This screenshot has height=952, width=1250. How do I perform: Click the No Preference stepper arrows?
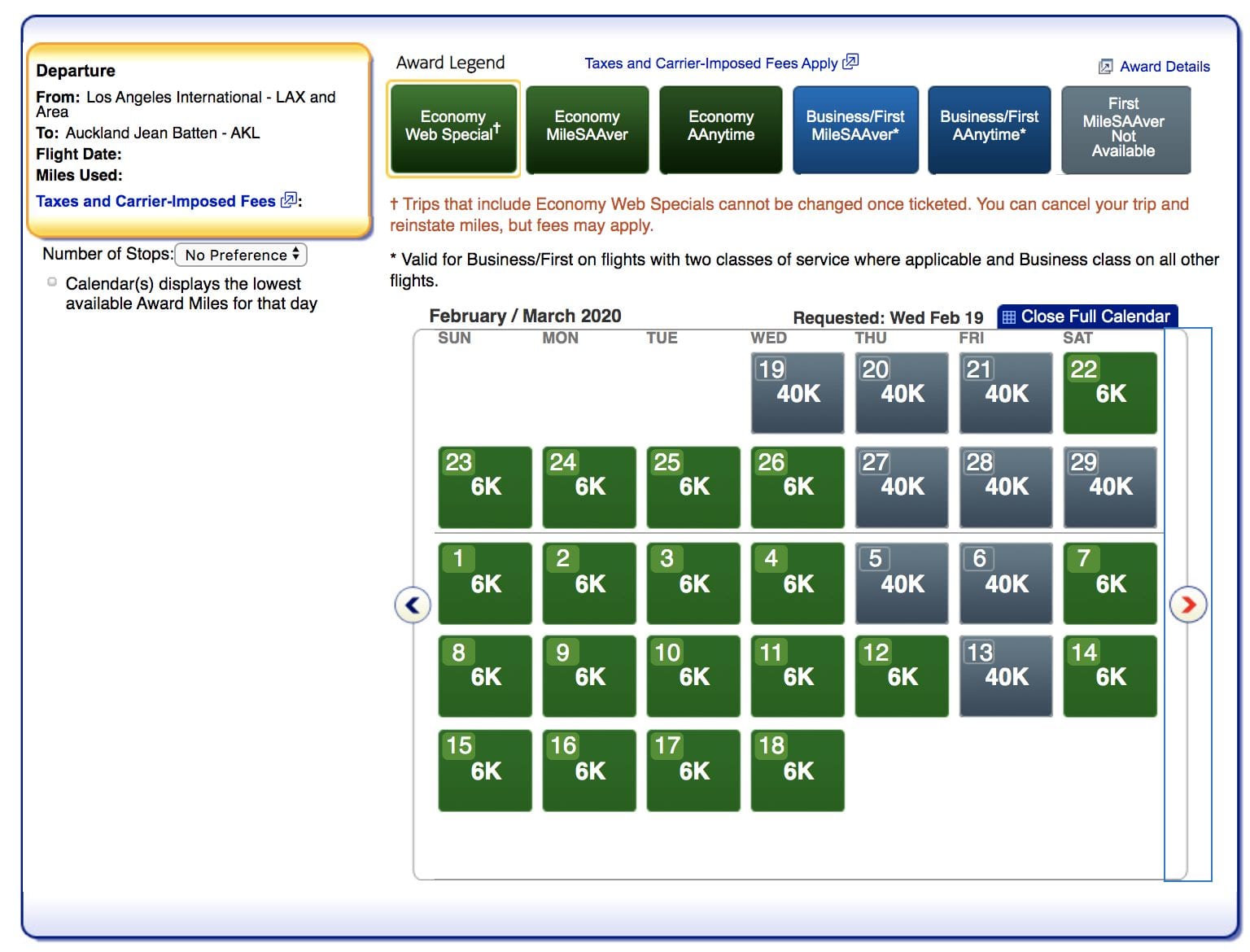tap(297, 255)
